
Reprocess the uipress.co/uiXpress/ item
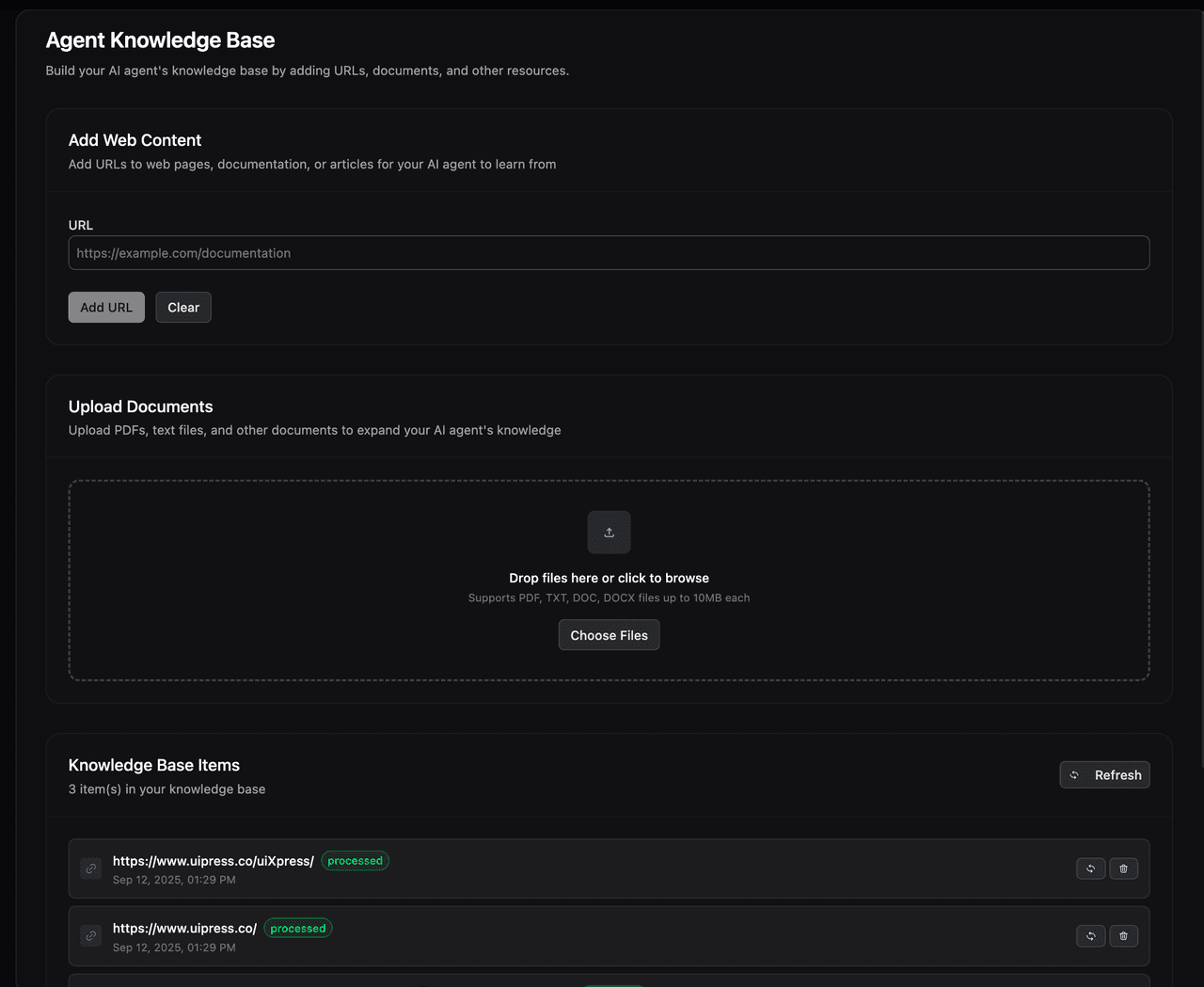(1090, 868)
